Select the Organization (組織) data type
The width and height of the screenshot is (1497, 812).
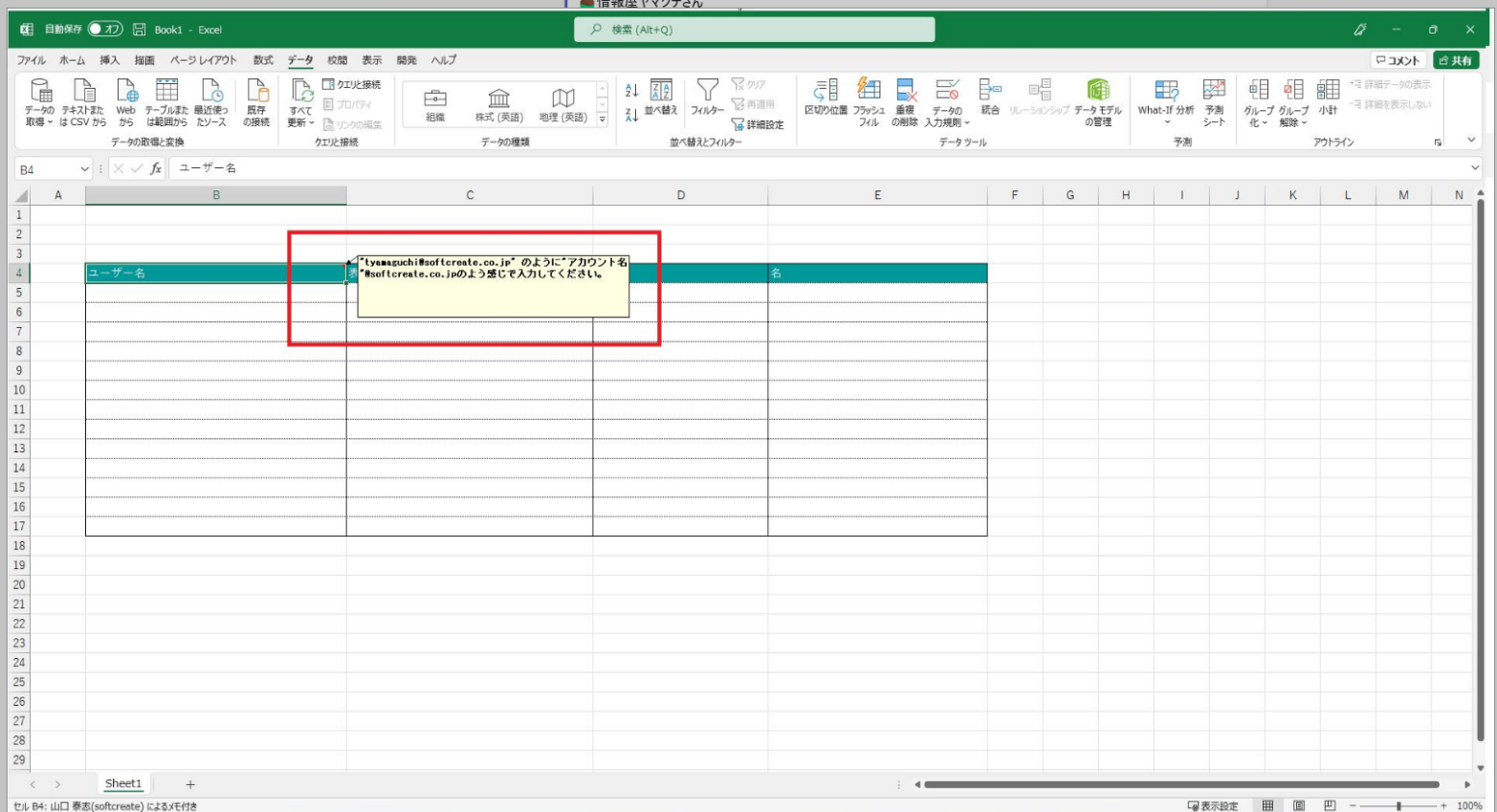tap(435, 104)
